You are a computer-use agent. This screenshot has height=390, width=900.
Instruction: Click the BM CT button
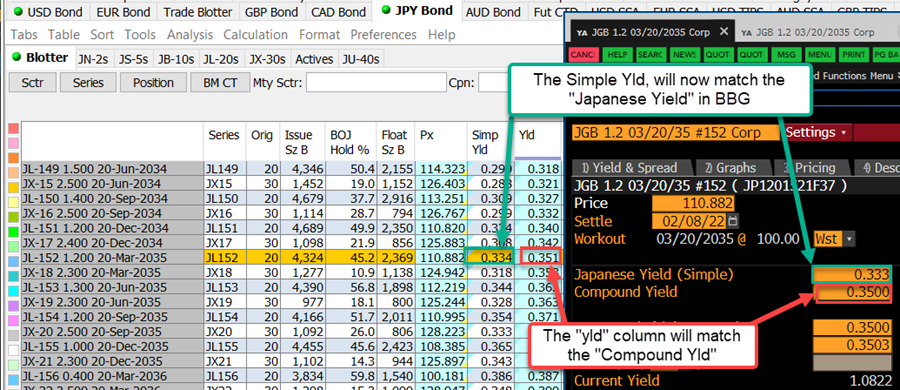coord(220,83)
